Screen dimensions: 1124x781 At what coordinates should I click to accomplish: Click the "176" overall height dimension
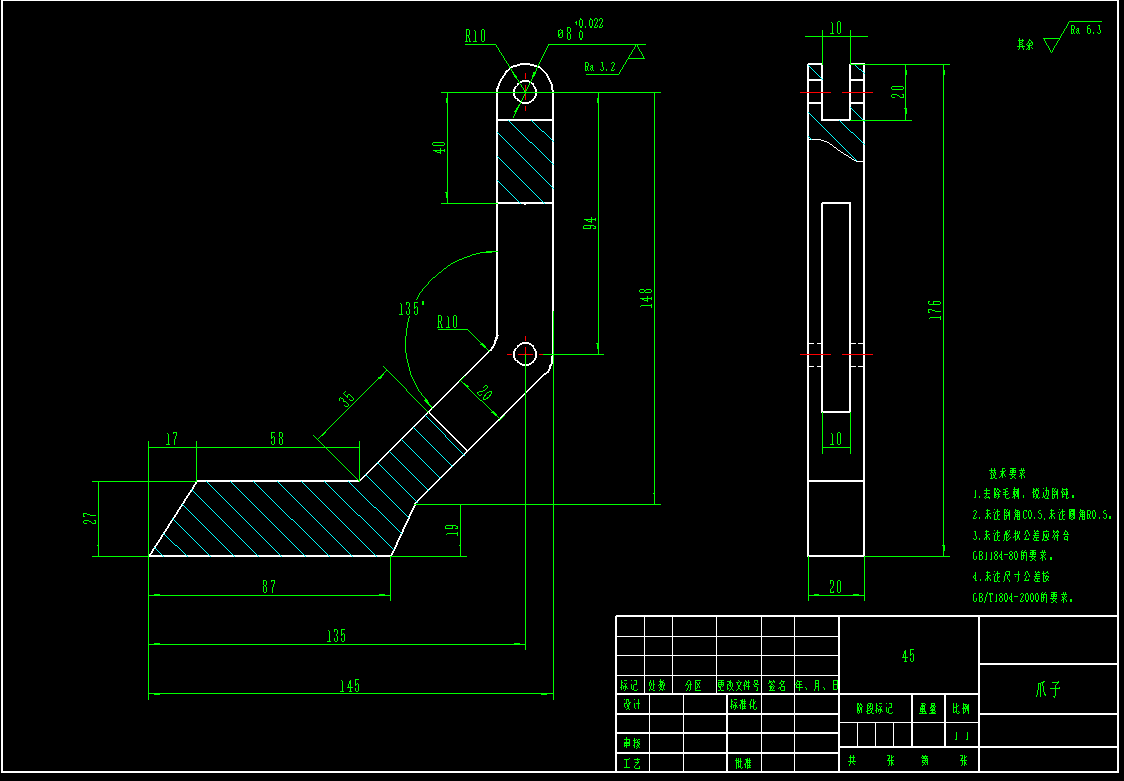click(935, 310)
